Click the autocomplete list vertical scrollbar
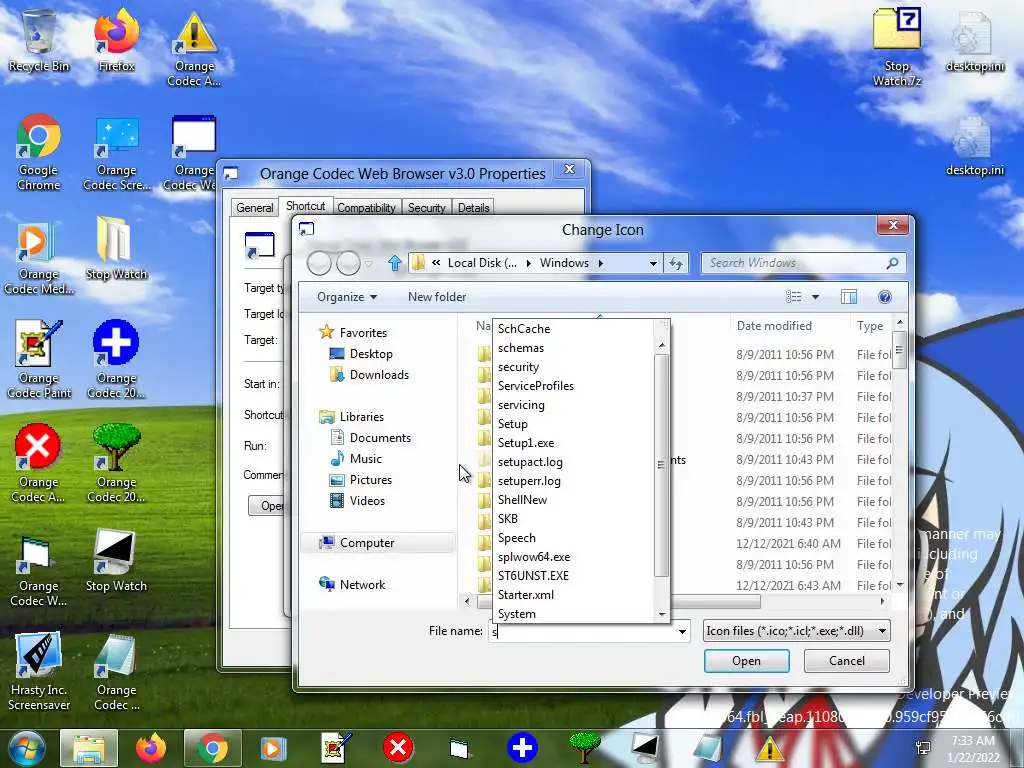The image size is (1024, 768). tap(662, 465)
